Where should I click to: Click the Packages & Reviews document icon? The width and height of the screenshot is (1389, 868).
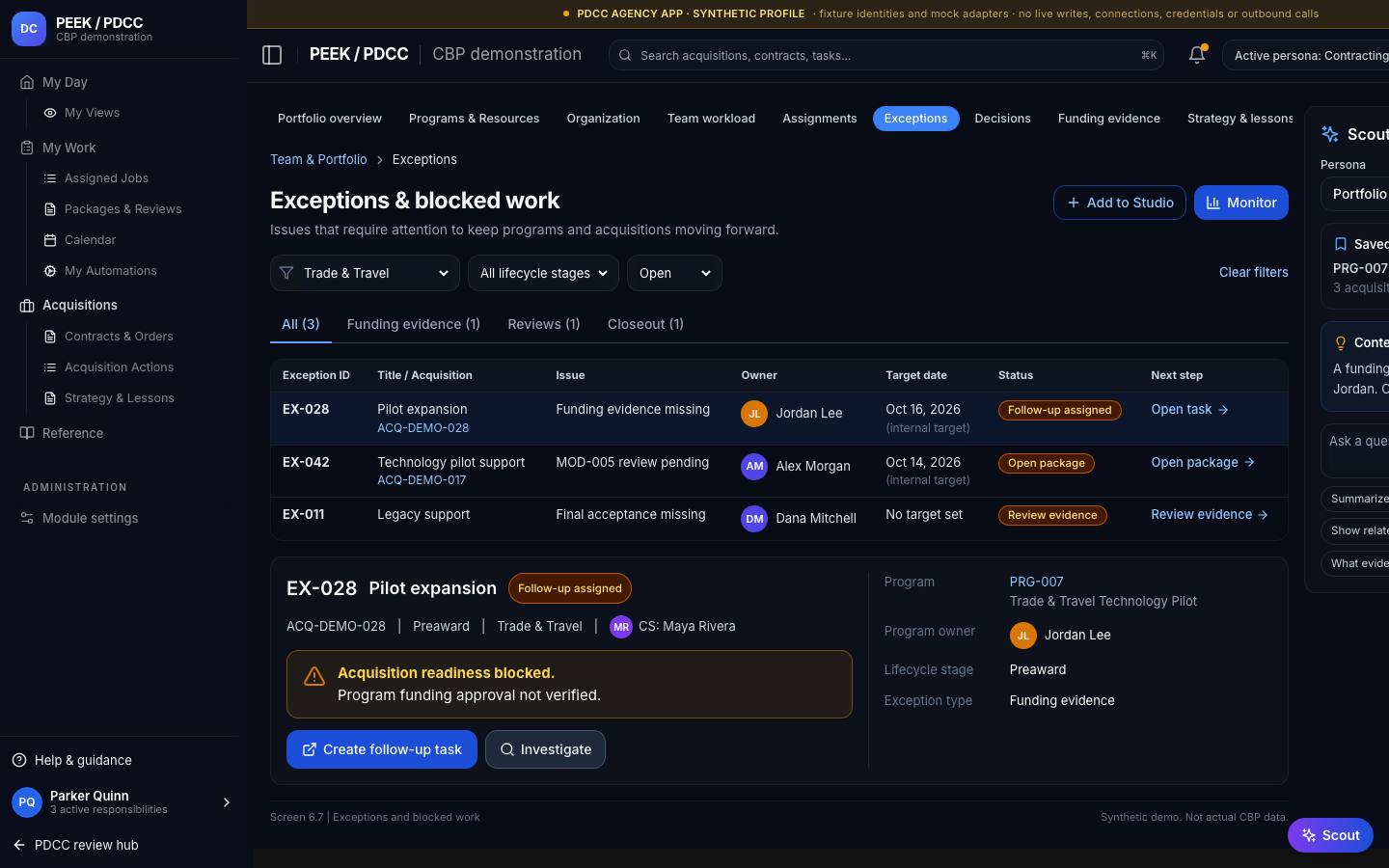(x=50, y=209)
